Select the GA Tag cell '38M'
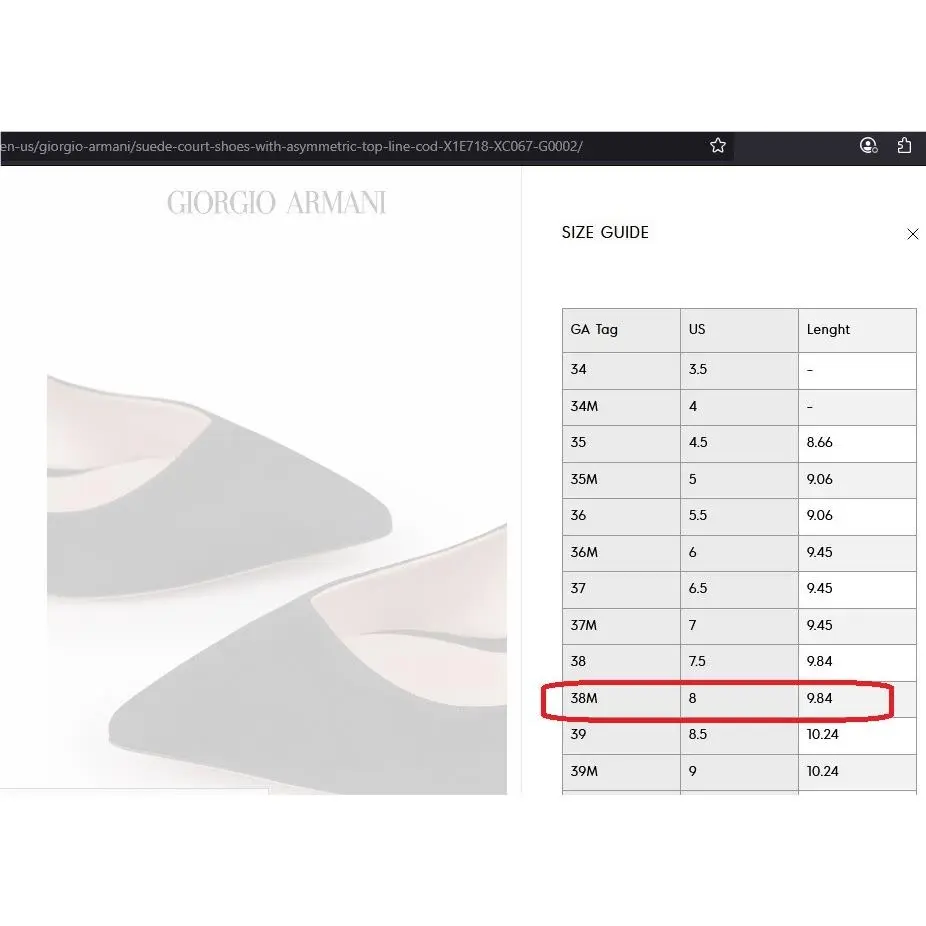The width and height of the screenshot is (926, 926). (621, 699)
